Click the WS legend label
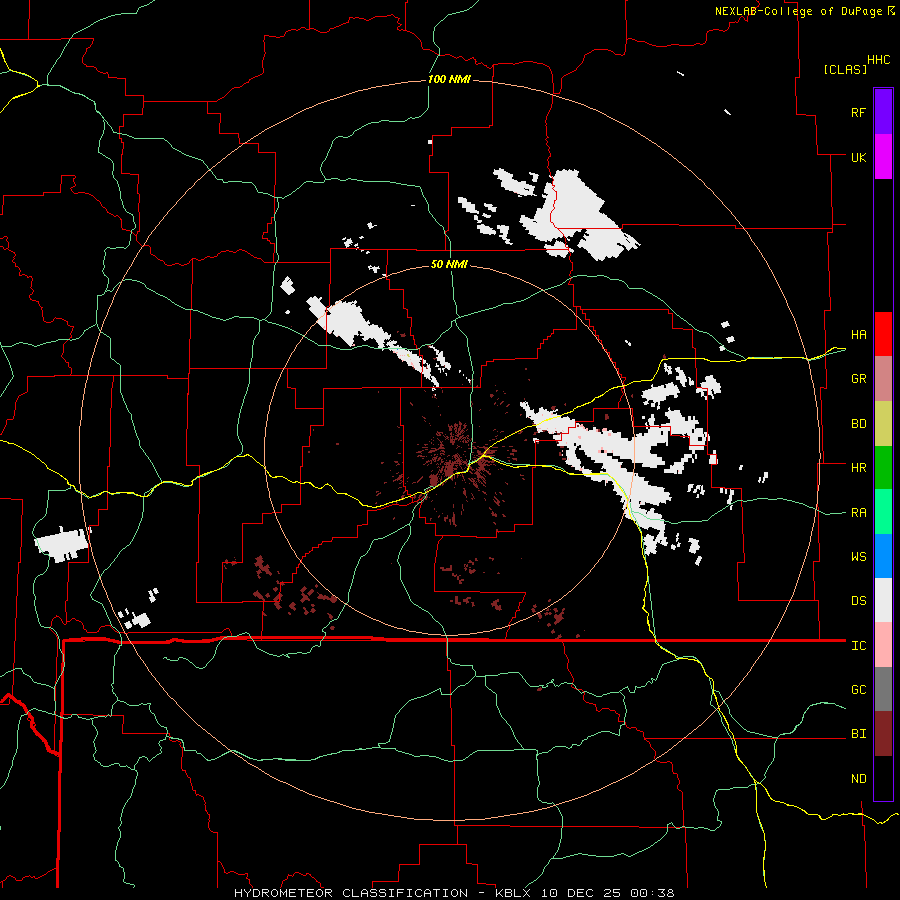The image size is (900, 900). coord(858,557)
